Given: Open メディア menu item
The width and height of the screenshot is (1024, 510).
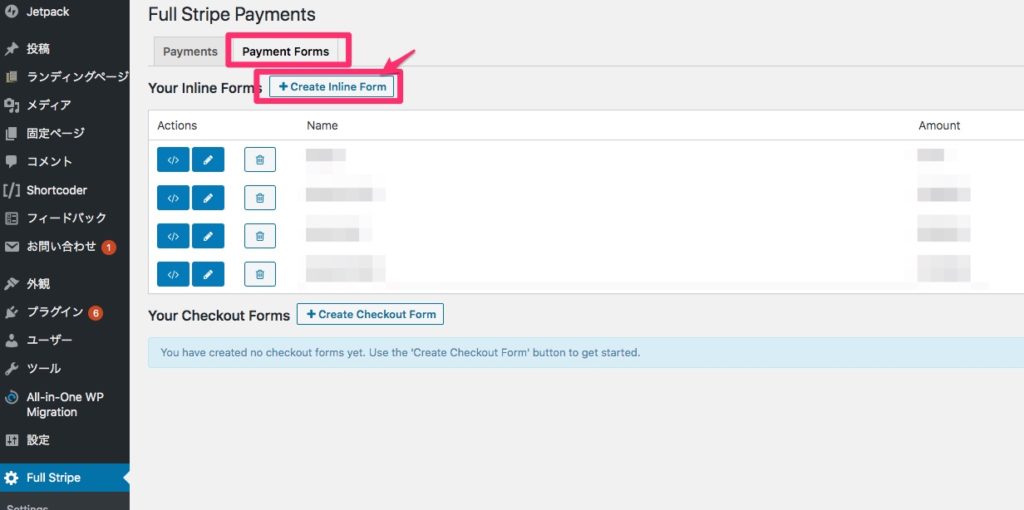Looking at the screenshot, I should pyautogui.click(x=49, y=105).
